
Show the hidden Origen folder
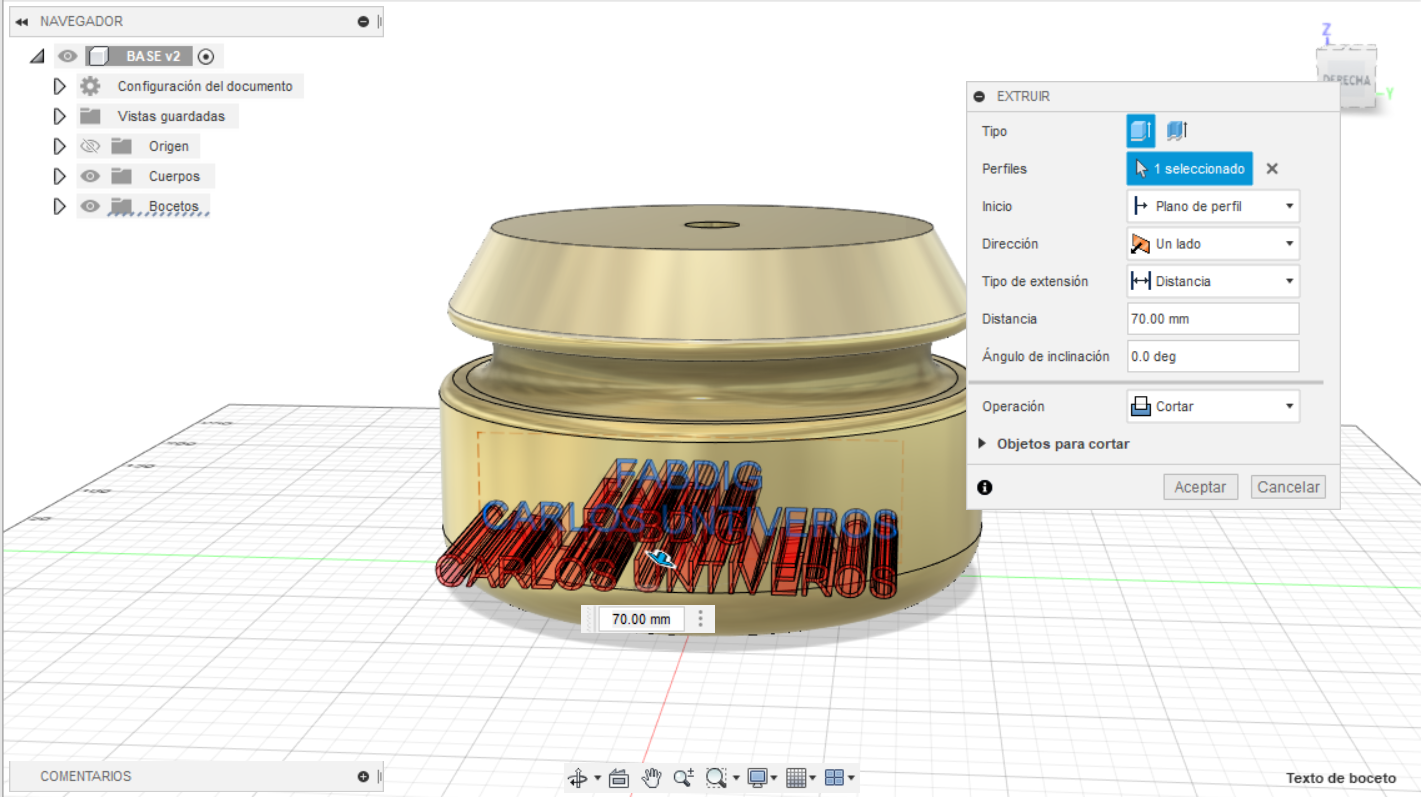90,146
